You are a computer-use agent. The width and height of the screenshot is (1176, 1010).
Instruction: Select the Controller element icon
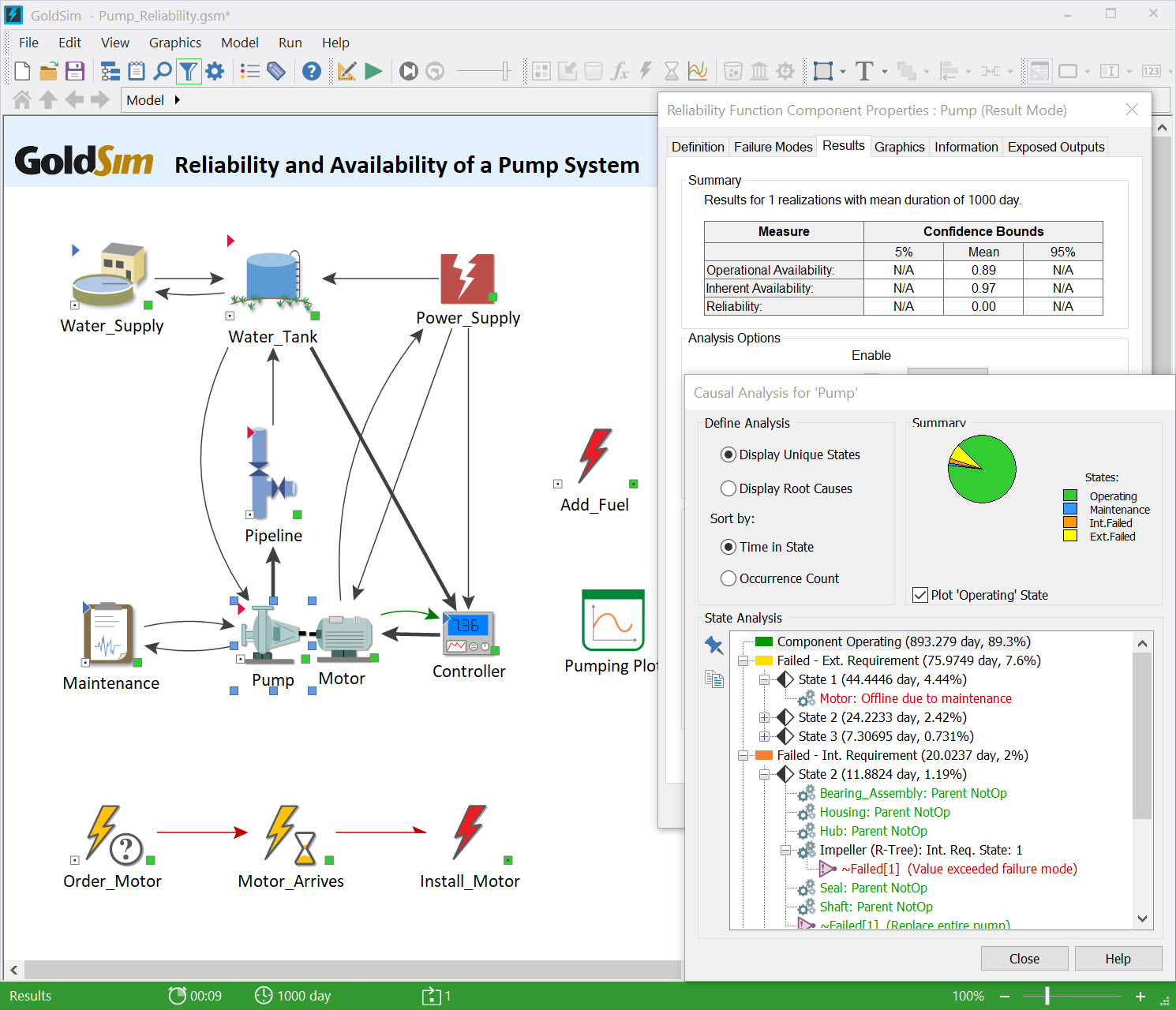(469, 634)
